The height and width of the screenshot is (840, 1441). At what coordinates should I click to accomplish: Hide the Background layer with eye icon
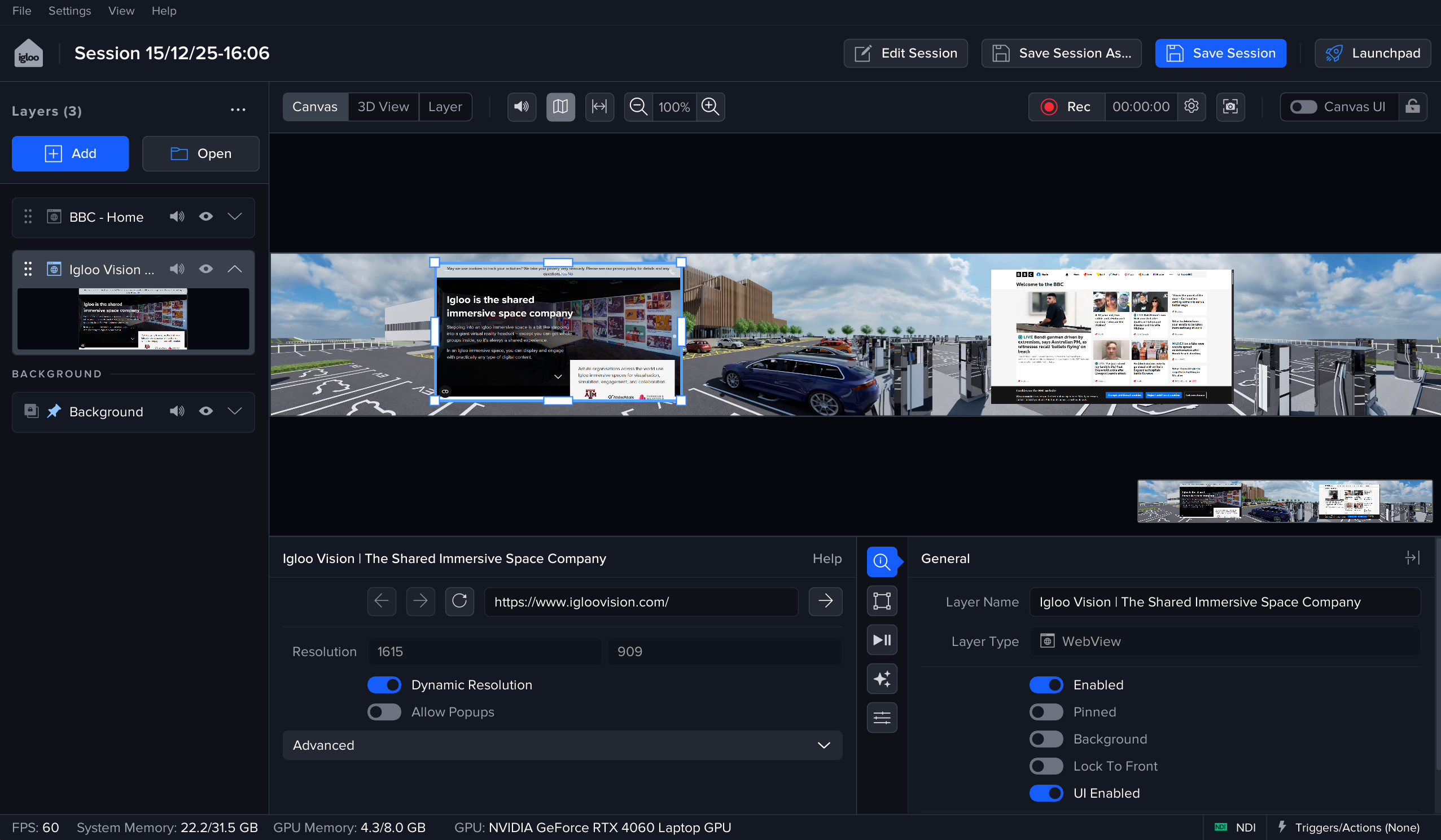(206, 411)
